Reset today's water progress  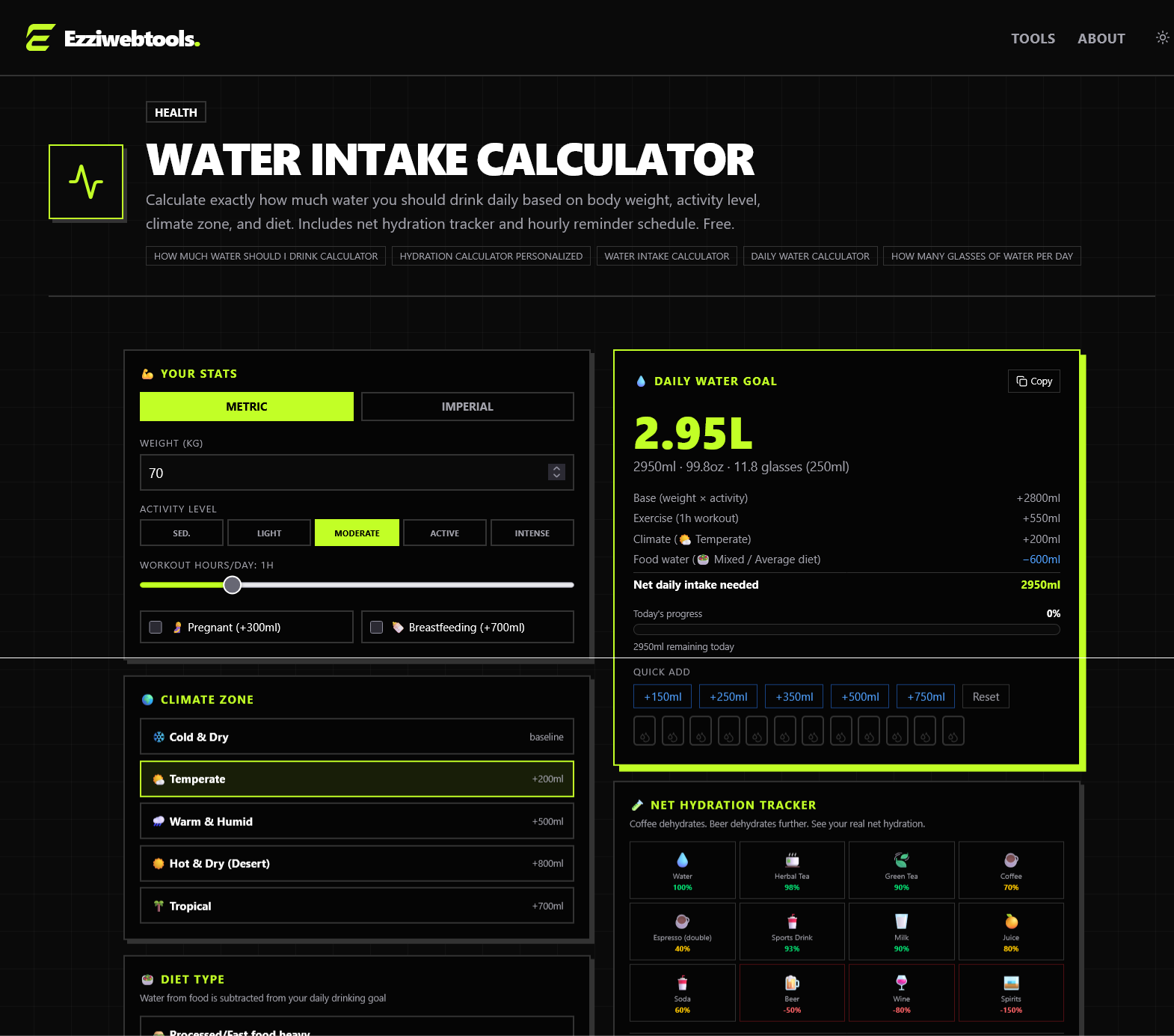[x=986, y=696]
